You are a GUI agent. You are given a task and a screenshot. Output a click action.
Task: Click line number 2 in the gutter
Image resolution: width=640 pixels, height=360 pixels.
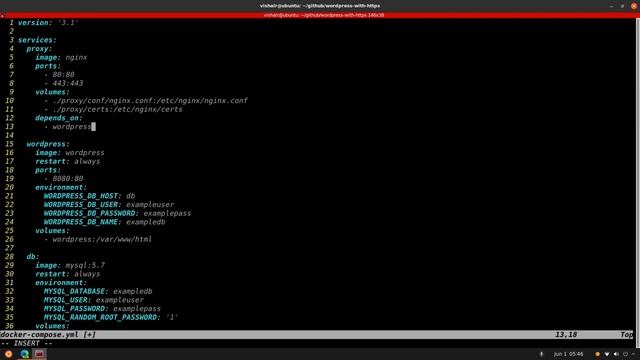click(x=11, y=31)
